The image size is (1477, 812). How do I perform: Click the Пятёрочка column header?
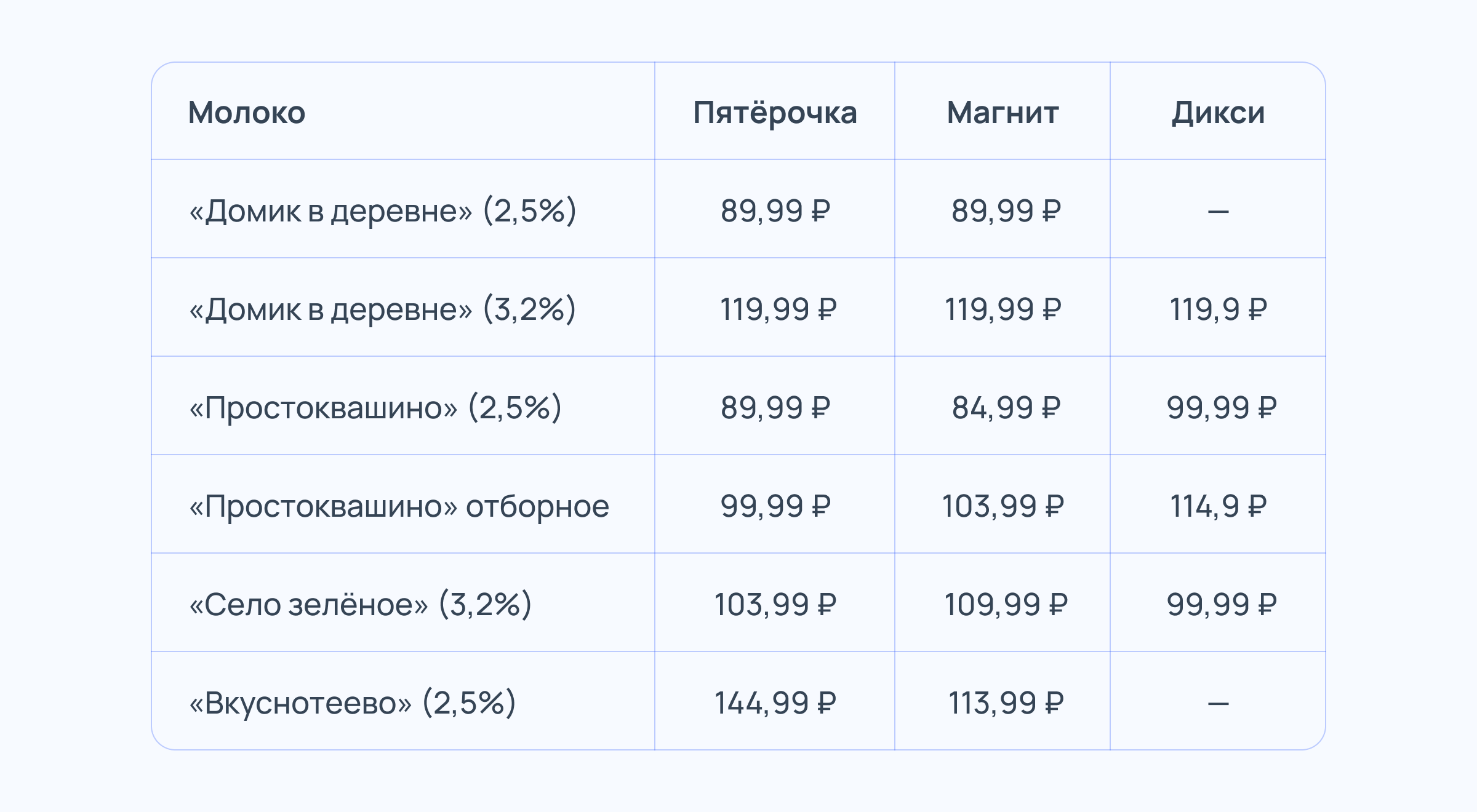(x=775, y=113)
